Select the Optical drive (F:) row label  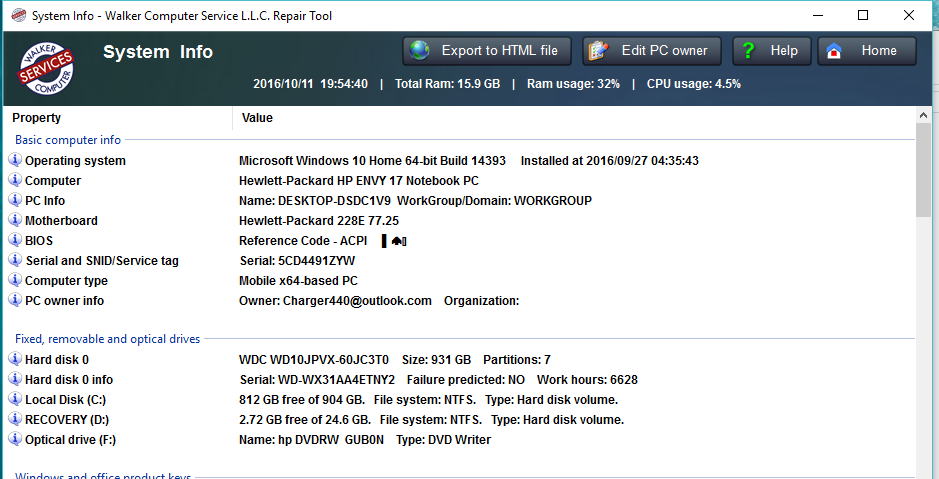[x=71, y=439]
